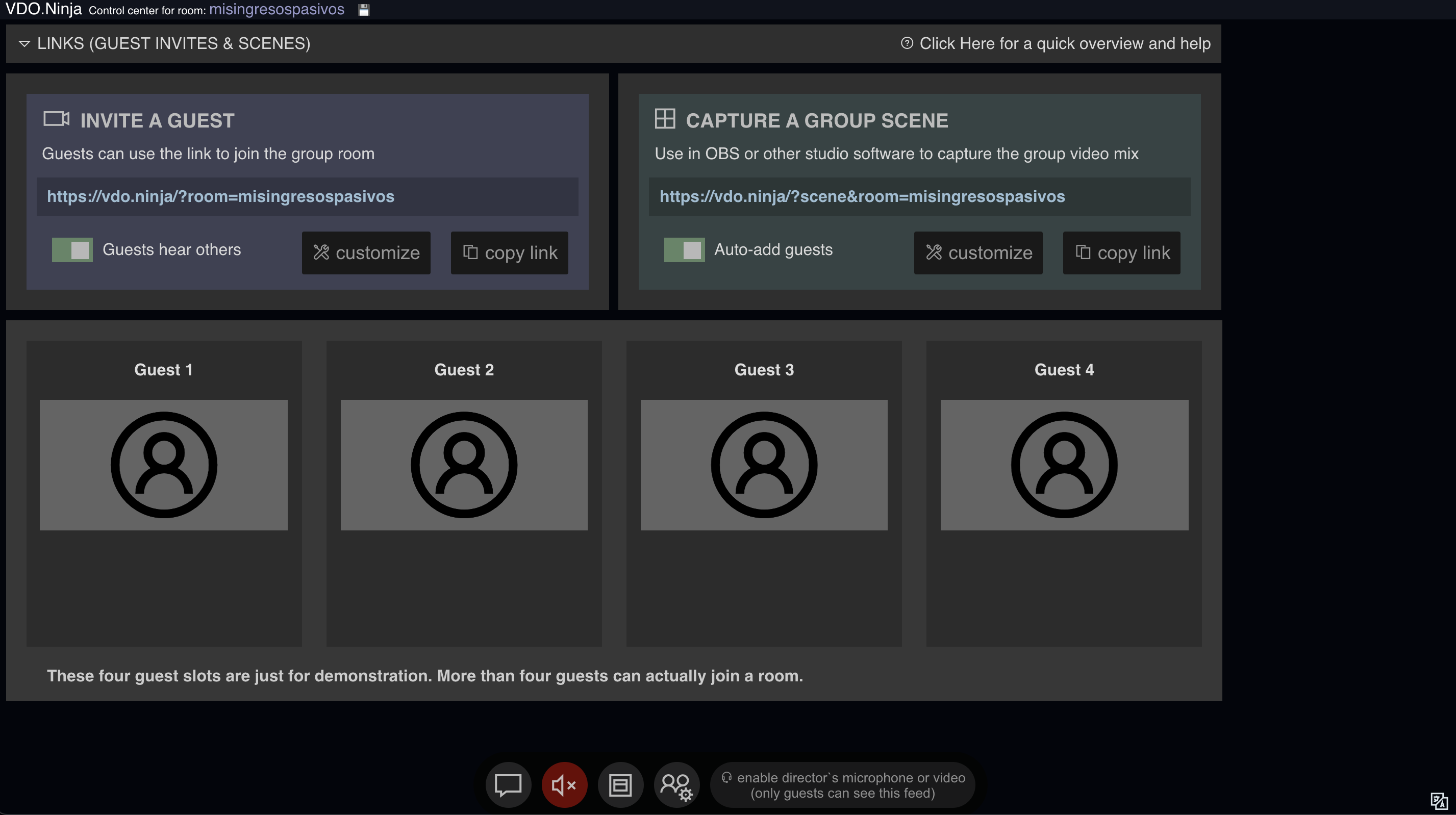Click the Guest 1 label
Viewport: 1456px width, 815px height.
tap(163, 370)
